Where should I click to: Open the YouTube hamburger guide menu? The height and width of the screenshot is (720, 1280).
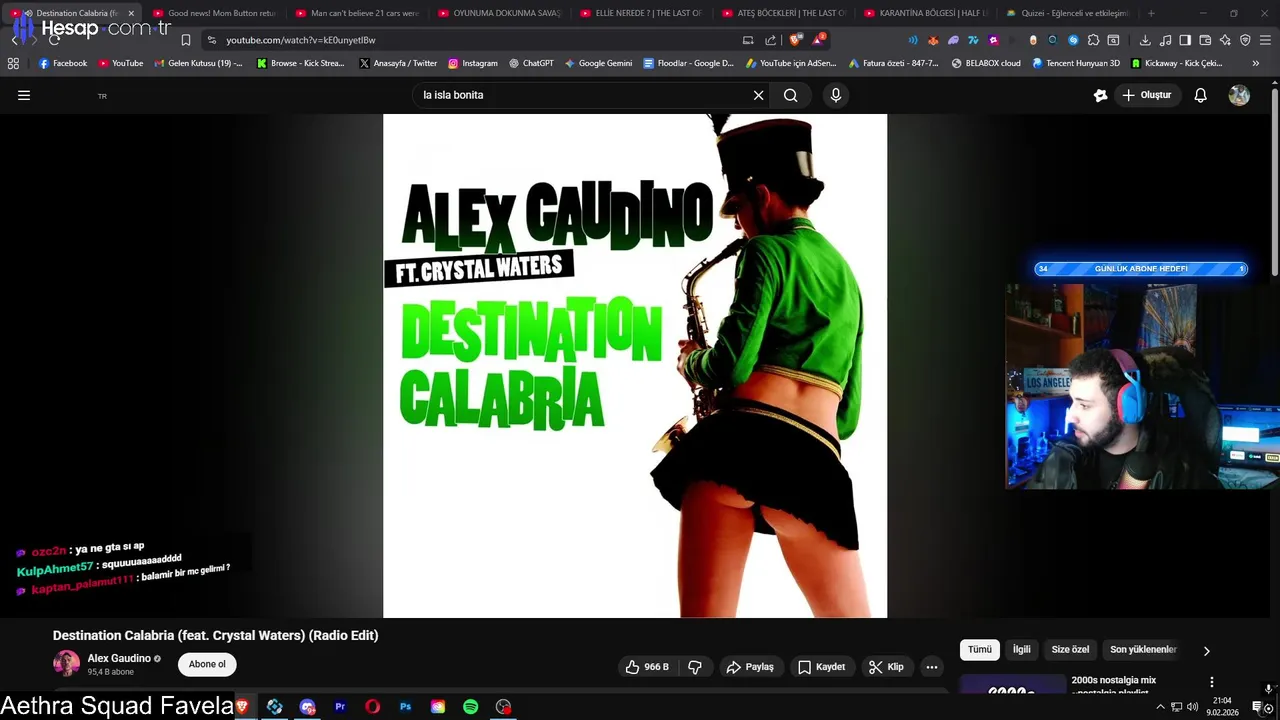(x=24, y=95)
